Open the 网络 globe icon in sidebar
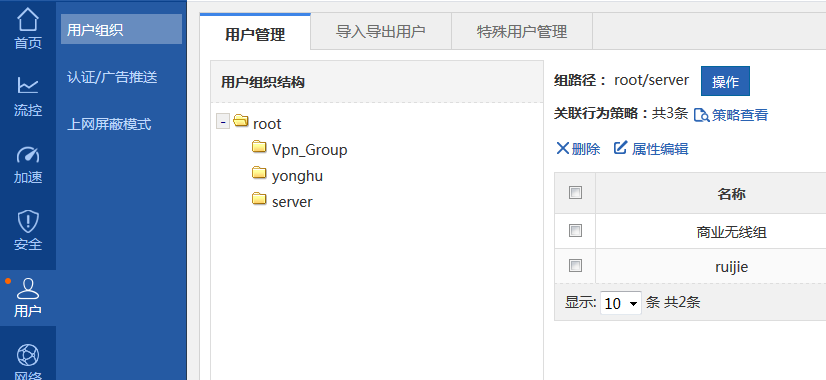The width and height of the screenshot is (826, 380). (x=27, y=355)
